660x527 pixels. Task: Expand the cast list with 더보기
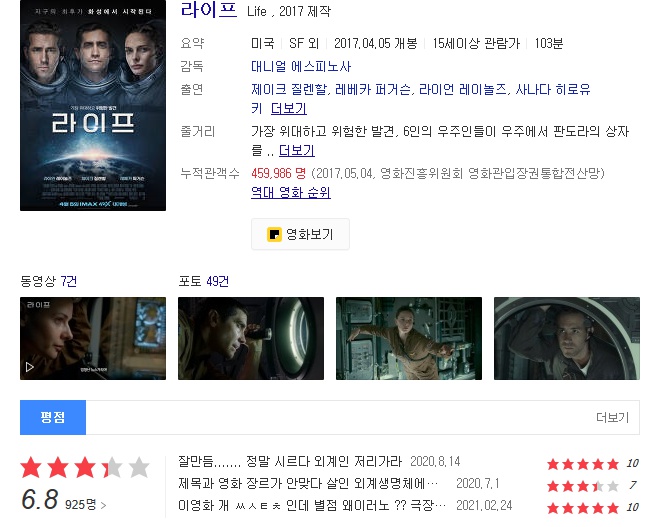click(289, 109)
